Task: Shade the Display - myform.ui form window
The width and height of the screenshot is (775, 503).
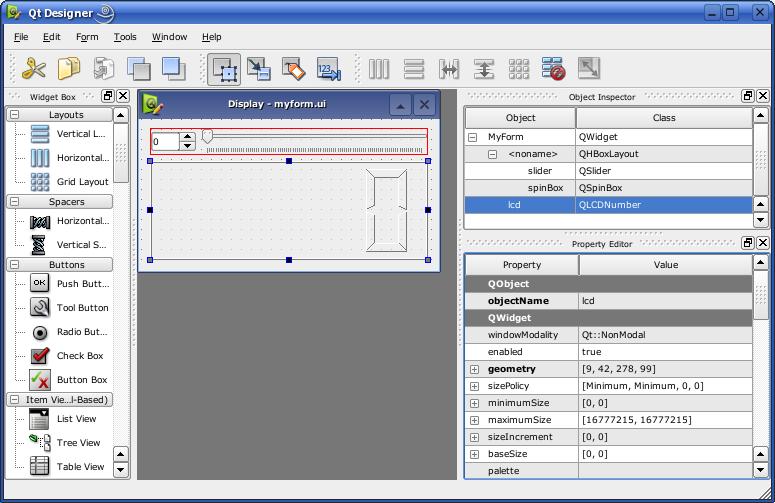Action: point(400,105)
